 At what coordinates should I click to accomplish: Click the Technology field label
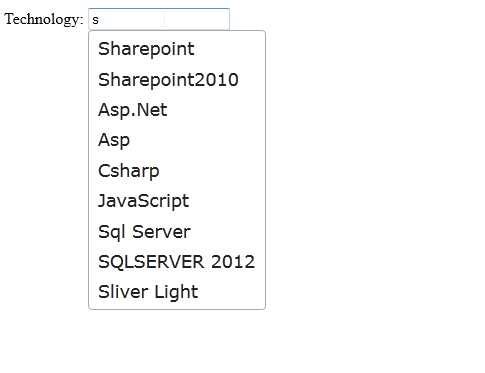[x=44, y=19]
